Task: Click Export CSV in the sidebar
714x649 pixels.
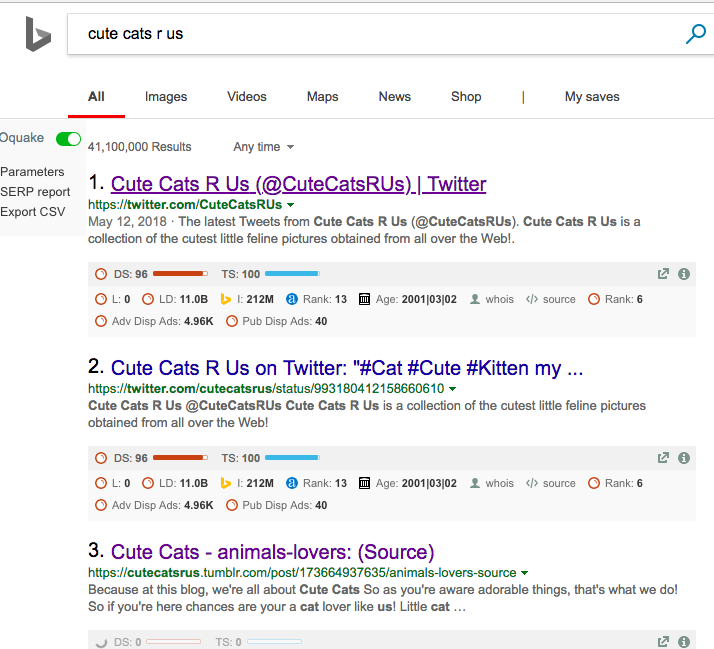Action: (32, 212)
